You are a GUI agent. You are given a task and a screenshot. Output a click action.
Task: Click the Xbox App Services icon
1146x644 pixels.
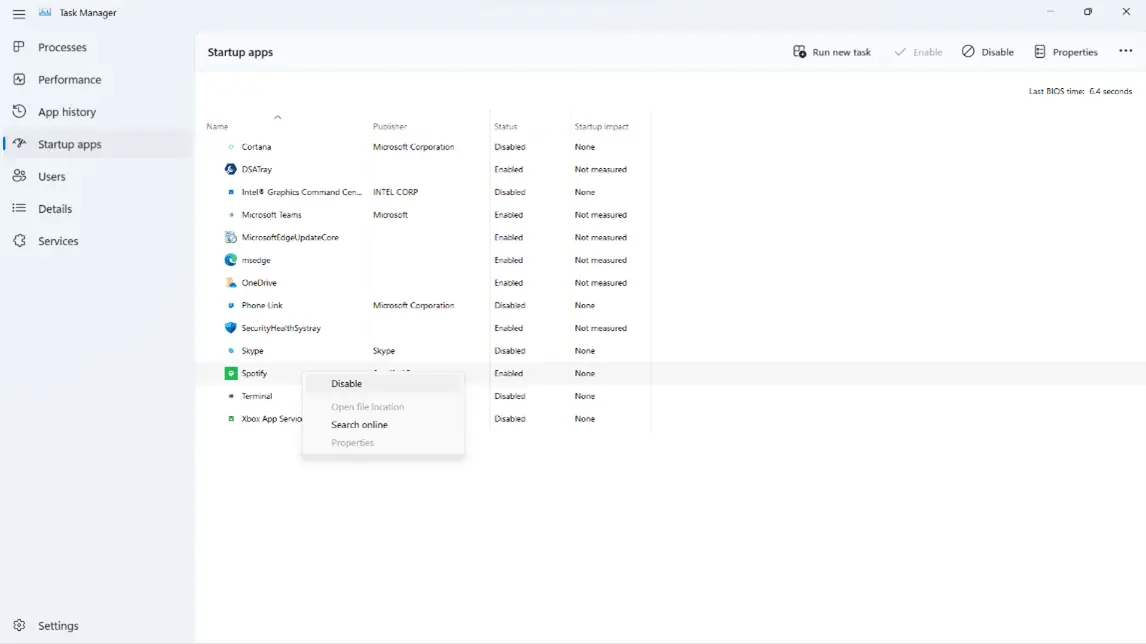pyautogui.click(x=231, y=418)
